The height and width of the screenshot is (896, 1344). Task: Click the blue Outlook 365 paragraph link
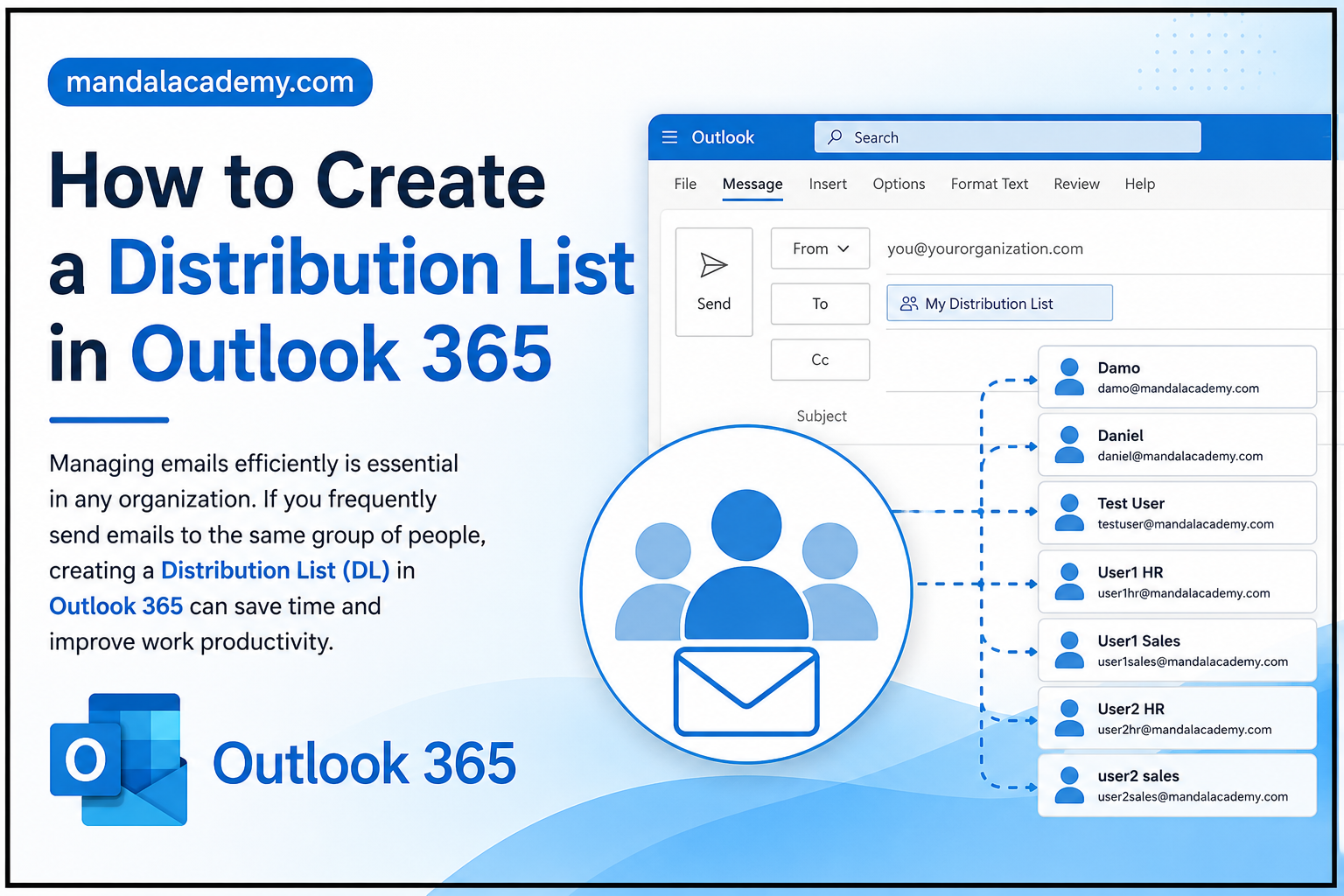coord(115,605)
